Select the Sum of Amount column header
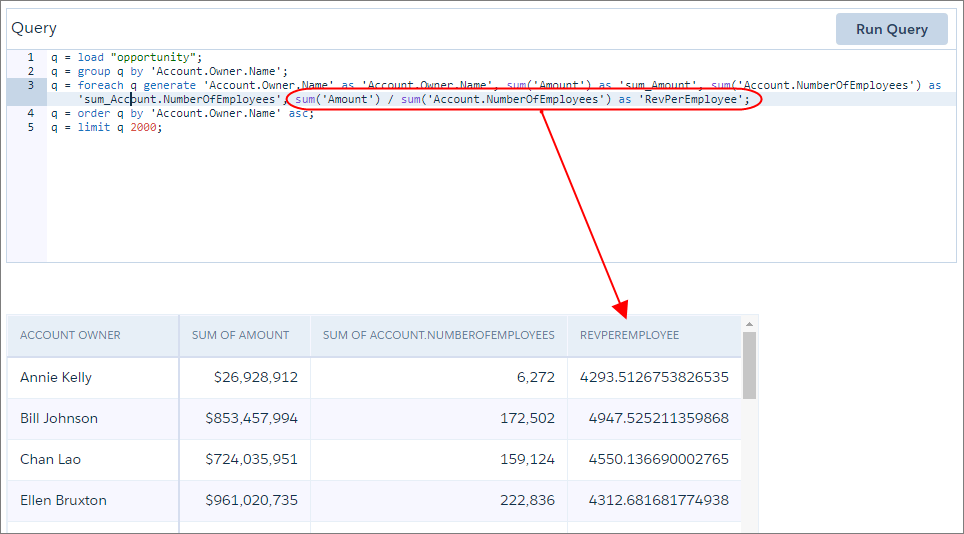964x534 pixels. tap(245, 336)
